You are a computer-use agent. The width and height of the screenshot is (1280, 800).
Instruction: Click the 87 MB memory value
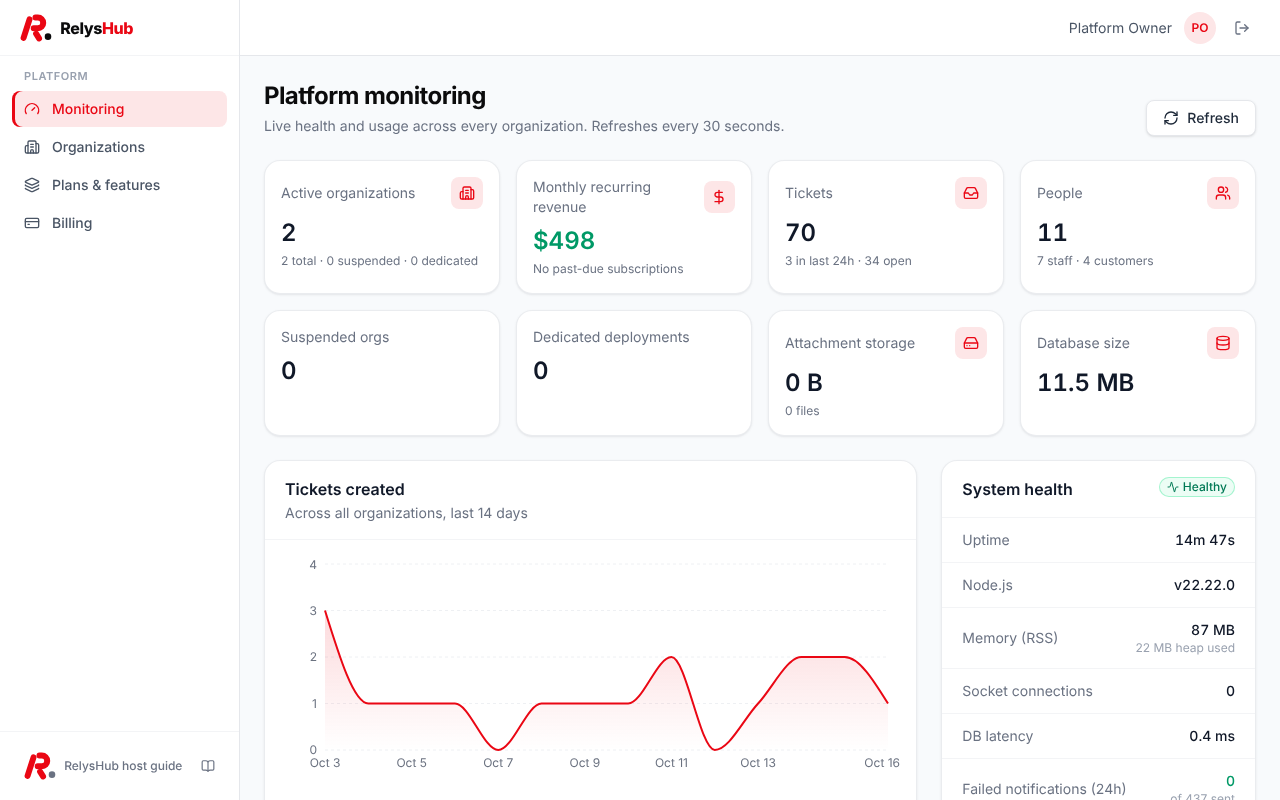[x=1213, y=630]
